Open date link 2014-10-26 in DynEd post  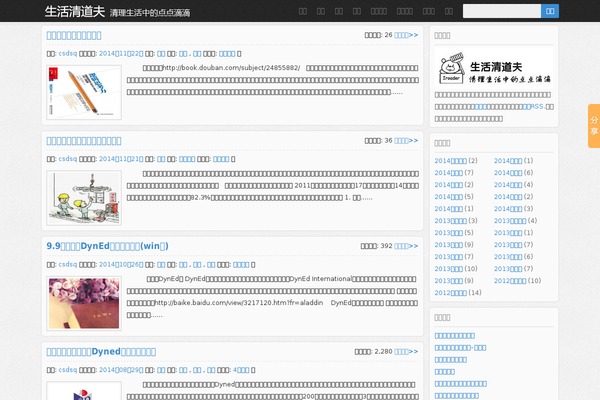pos(121,264)
